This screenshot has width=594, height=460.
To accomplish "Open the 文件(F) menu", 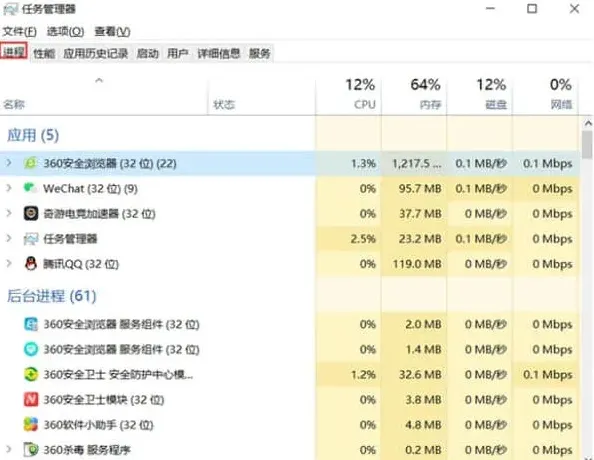I will pyautogui.click(x=20, y=31).
